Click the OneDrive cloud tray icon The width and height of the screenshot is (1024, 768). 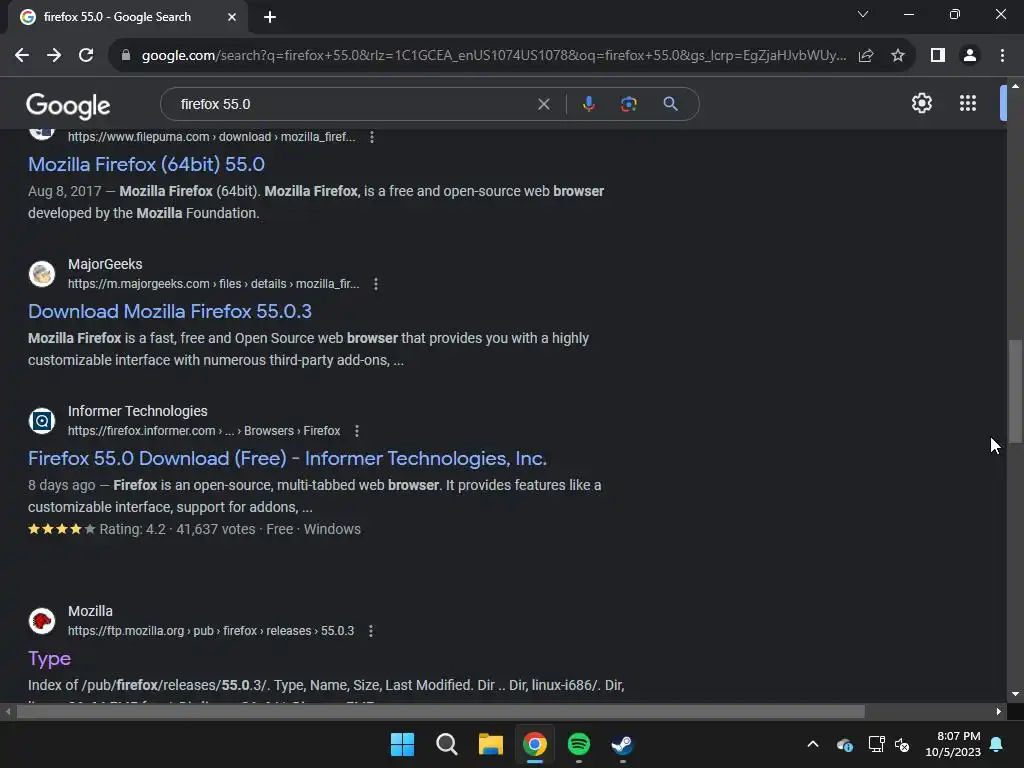[x=844, y=744]
